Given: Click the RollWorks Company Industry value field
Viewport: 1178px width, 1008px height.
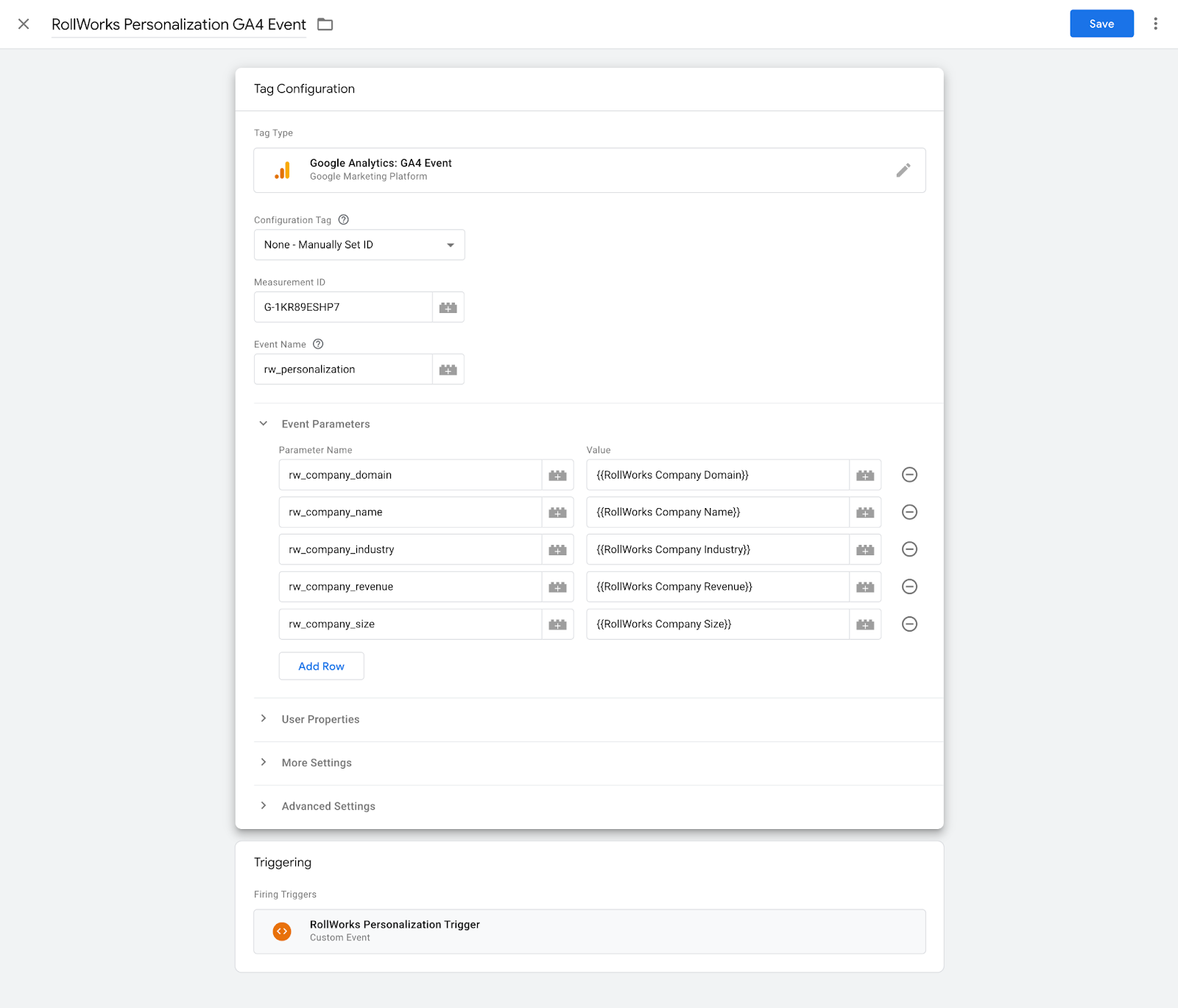Looking at the screenshot, I should (718, 549).
